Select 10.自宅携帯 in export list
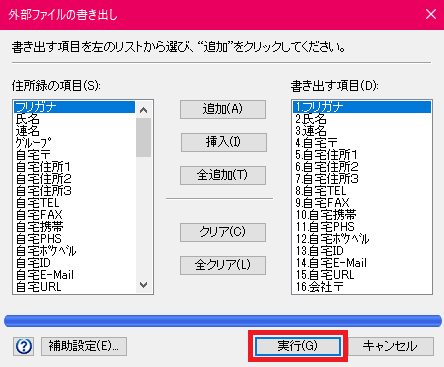 (362, 215)
